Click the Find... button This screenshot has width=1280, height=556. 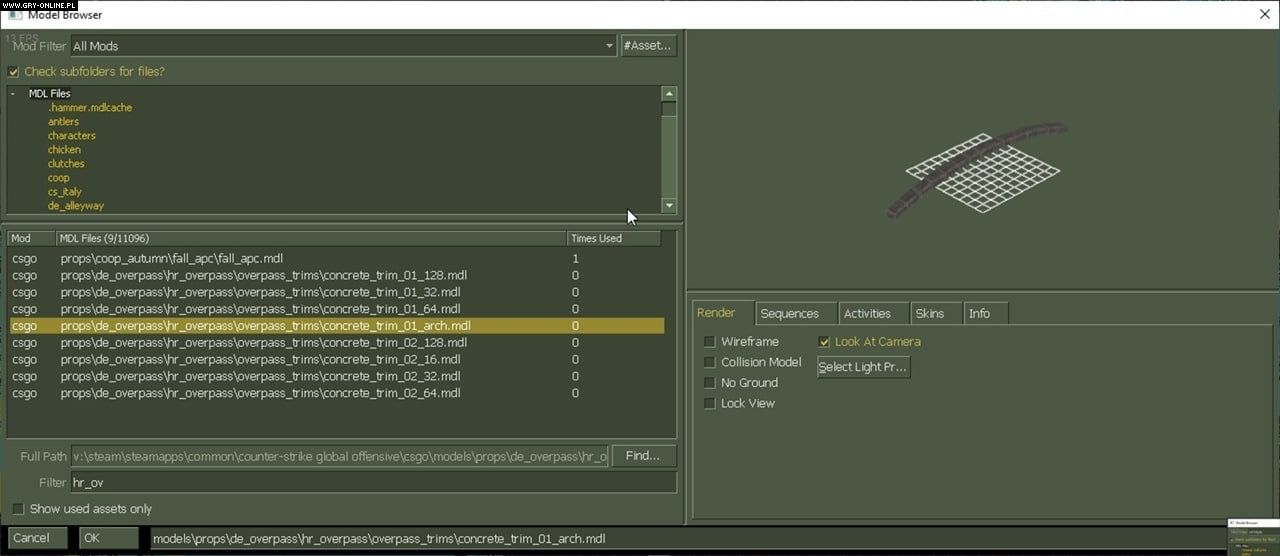642,456
